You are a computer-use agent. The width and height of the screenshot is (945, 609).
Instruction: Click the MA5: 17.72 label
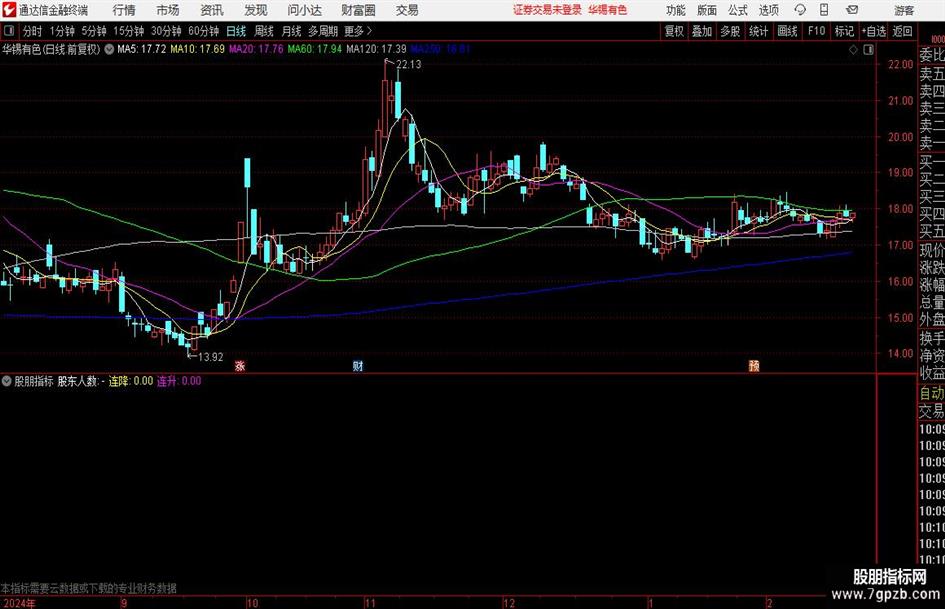(142, 49)
